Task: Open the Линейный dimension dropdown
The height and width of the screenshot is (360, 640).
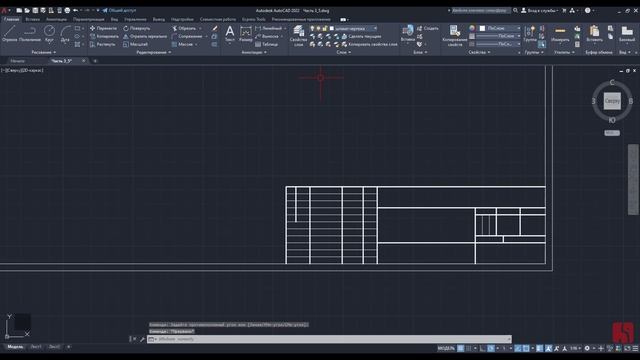Action: point(285,28)
